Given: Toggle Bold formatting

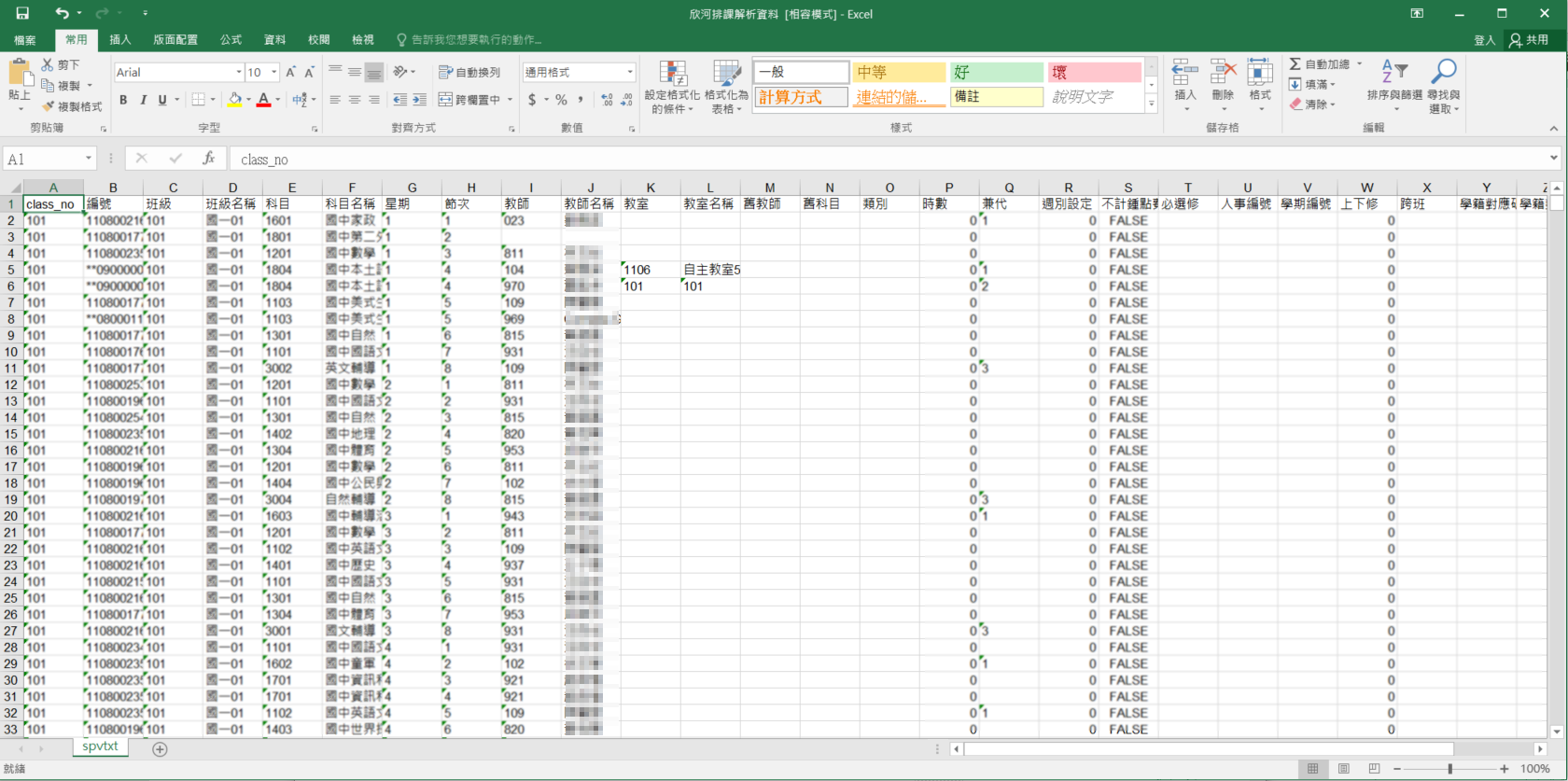Looking at the screenshot, I should (x=123, y=100).
